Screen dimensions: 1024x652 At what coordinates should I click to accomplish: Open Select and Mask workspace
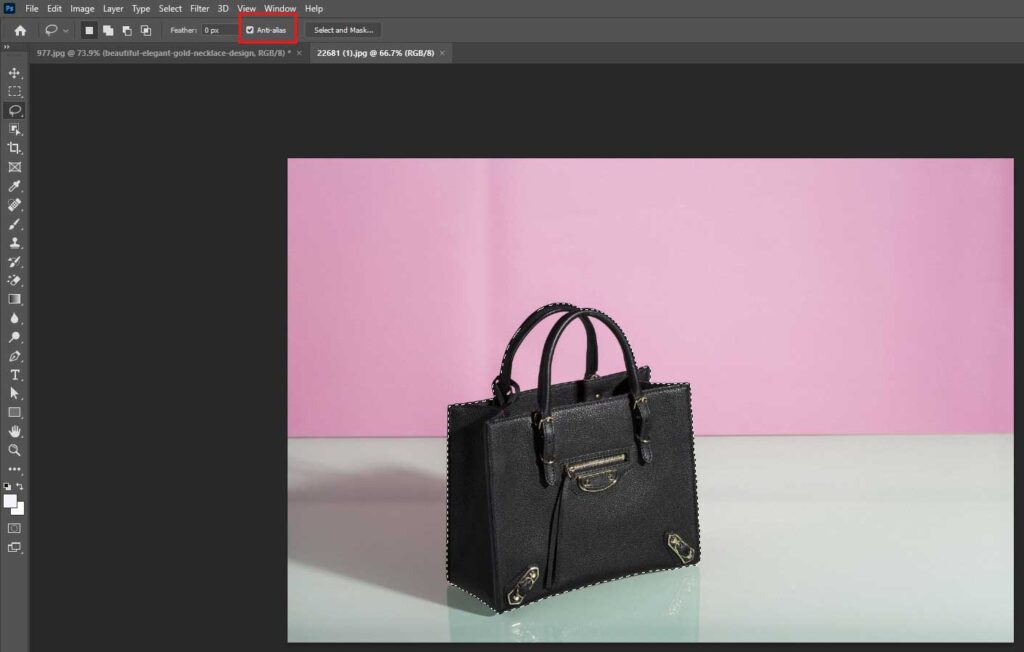343,30
